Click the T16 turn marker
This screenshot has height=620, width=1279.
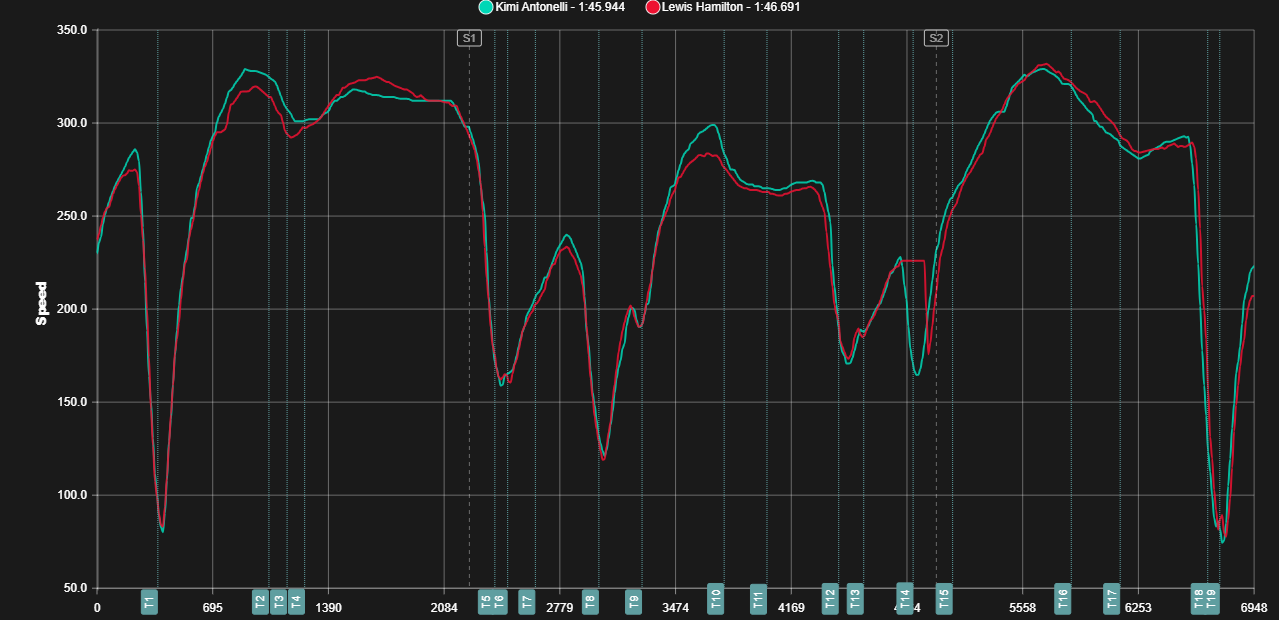pyautogui.click(x=1063, y=598)
